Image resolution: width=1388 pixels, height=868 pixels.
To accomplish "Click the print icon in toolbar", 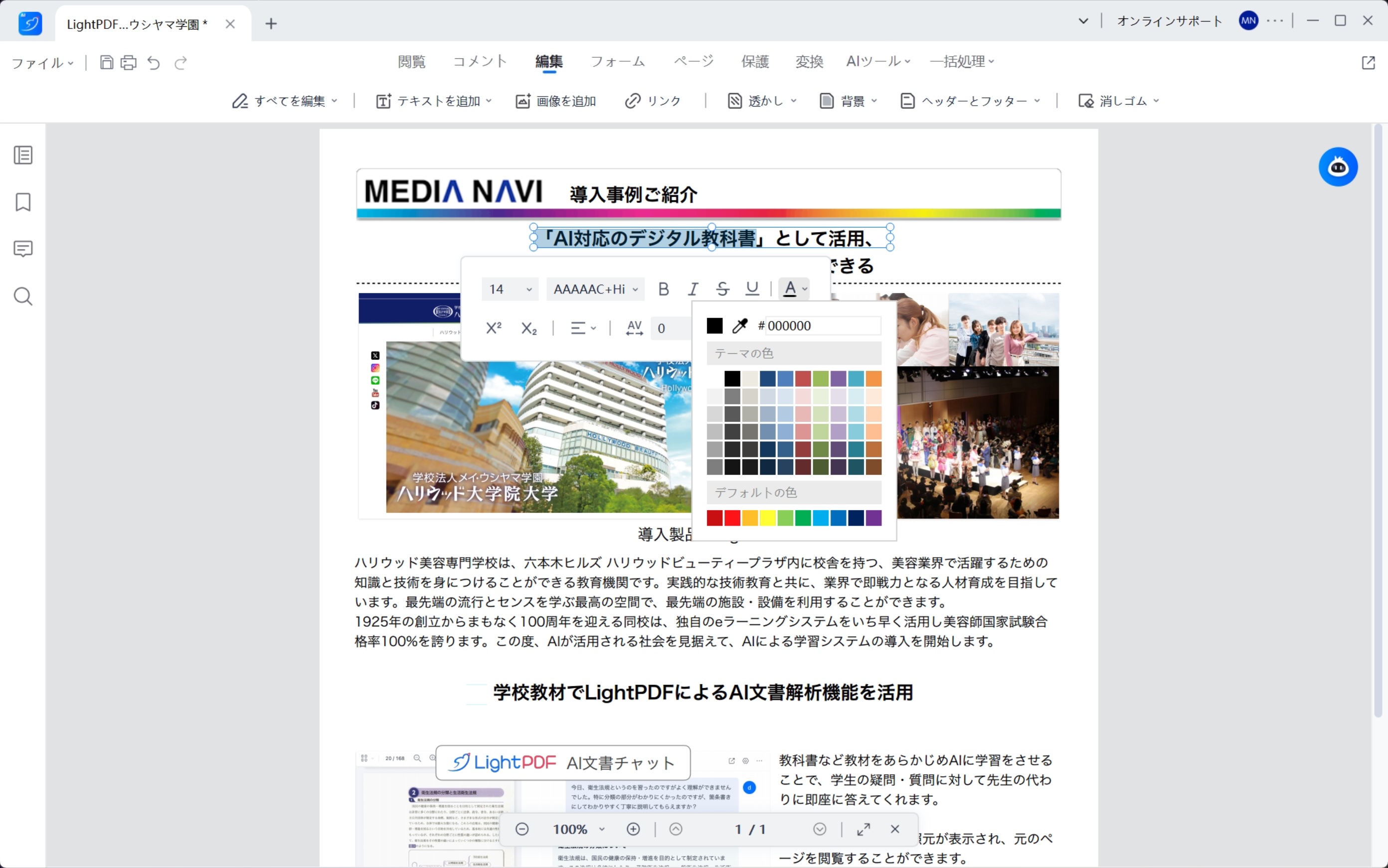I will click(x=129, y=63).
